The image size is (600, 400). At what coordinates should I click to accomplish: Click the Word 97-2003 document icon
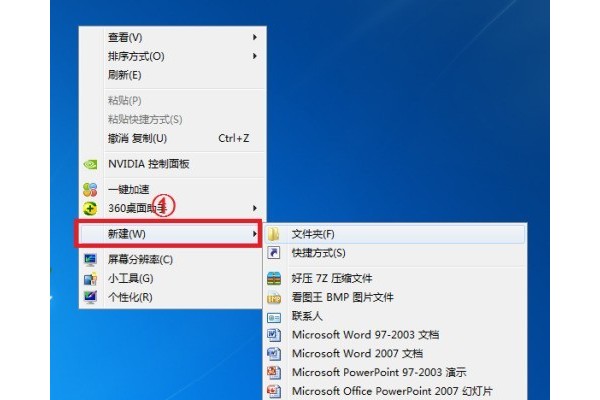pyautogui.click(x=274, y=335)
